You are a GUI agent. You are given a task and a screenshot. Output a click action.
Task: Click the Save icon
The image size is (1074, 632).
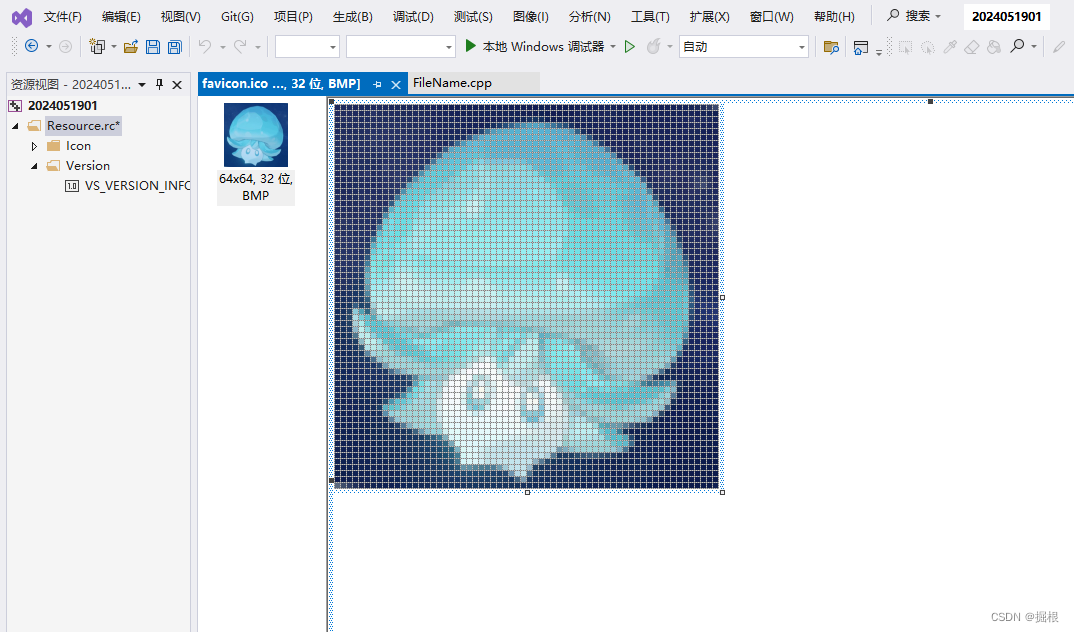coord(153,47)
